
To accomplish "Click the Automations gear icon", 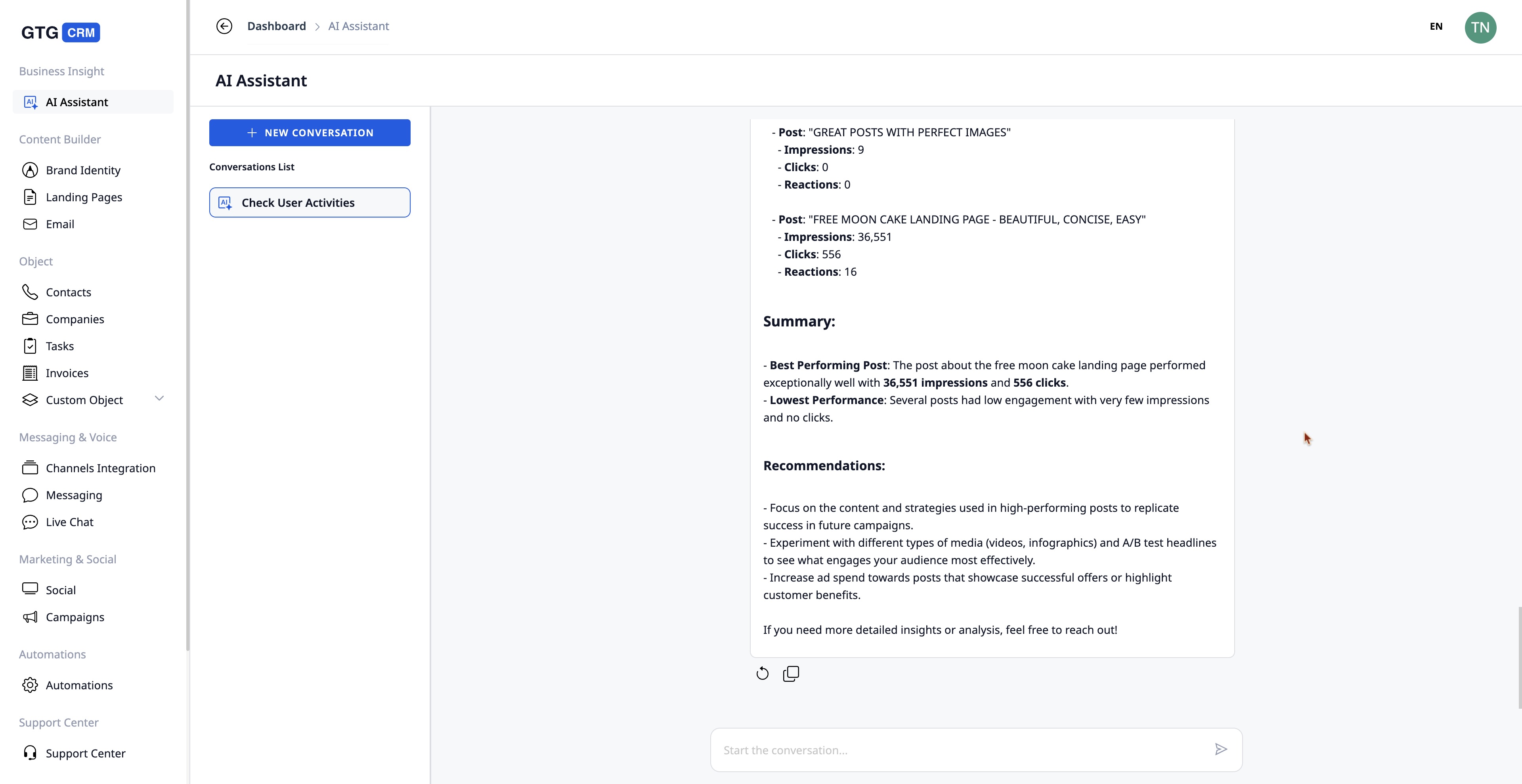I will [30, 685].
